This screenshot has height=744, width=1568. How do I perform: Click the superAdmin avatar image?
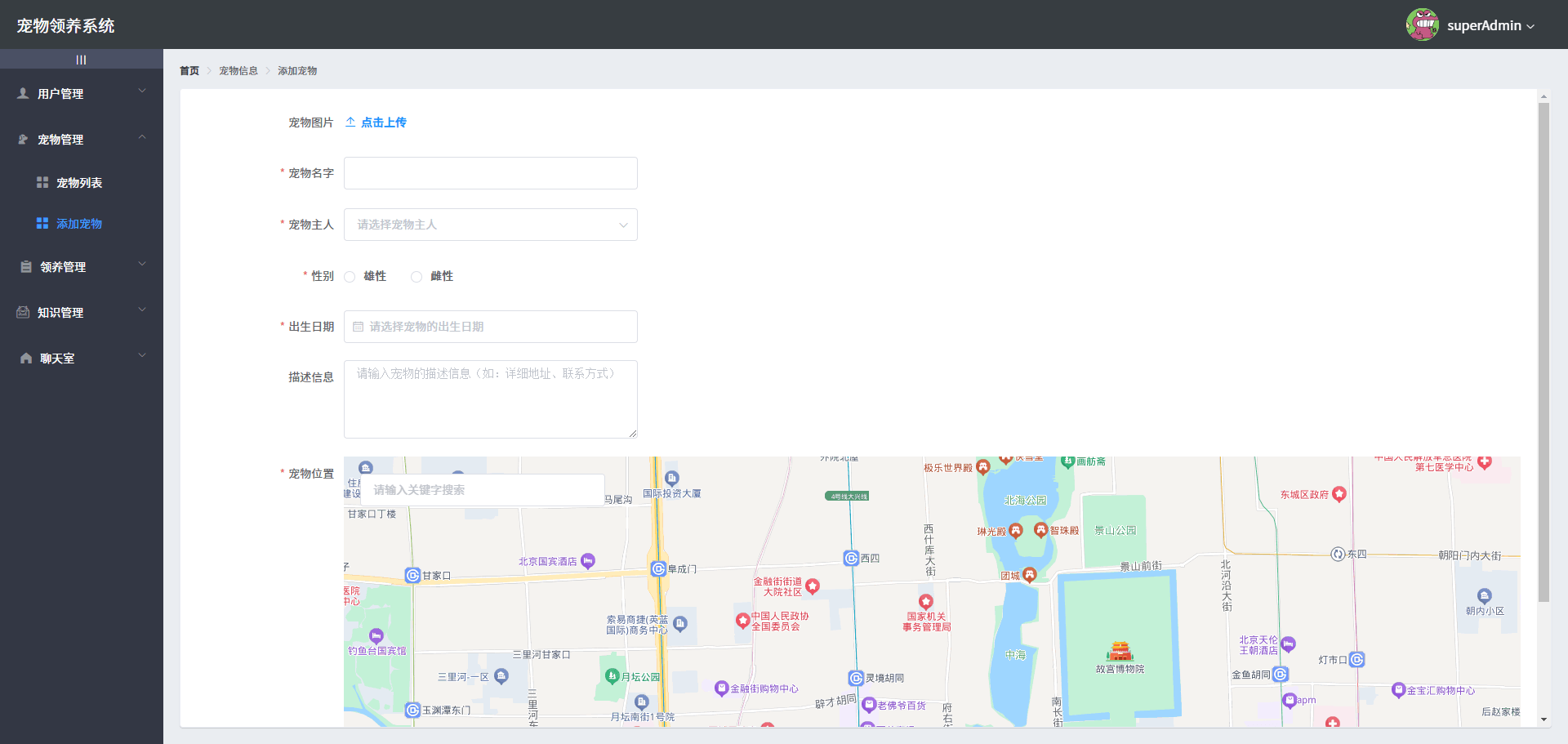click(x=1422, y=25)
